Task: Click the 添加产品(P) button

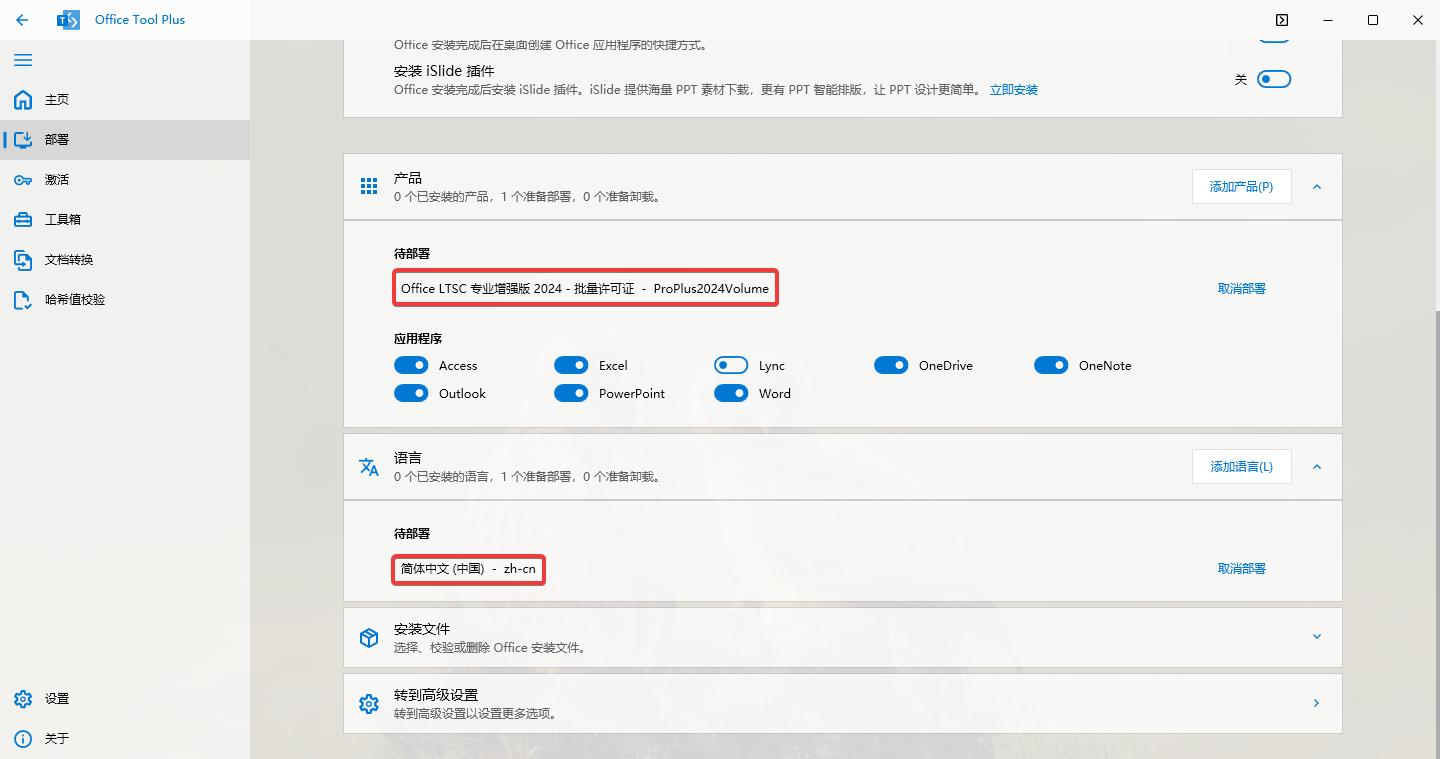Action: pos(1241,186)
